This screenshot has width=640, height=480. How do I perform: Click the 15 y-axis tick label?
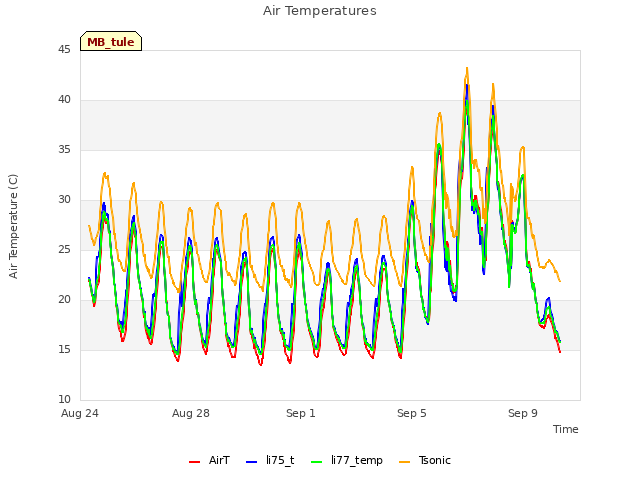click(64, 349)
